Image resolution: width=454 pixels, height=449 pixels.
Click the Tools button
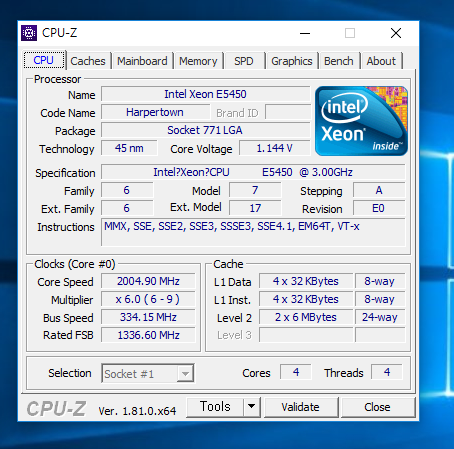pos(215,406)
